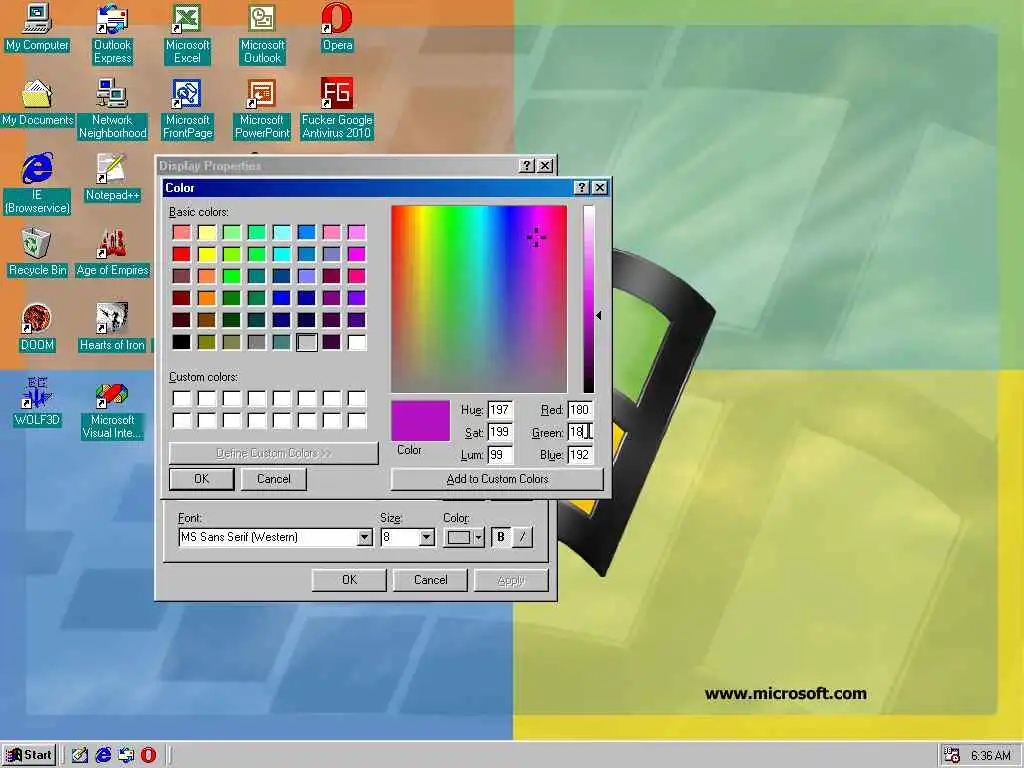Image resolution: width=1024 pixels, height=768 pixels.
Task: Click the luminance slider arrow
Action: tap(598, 315)
